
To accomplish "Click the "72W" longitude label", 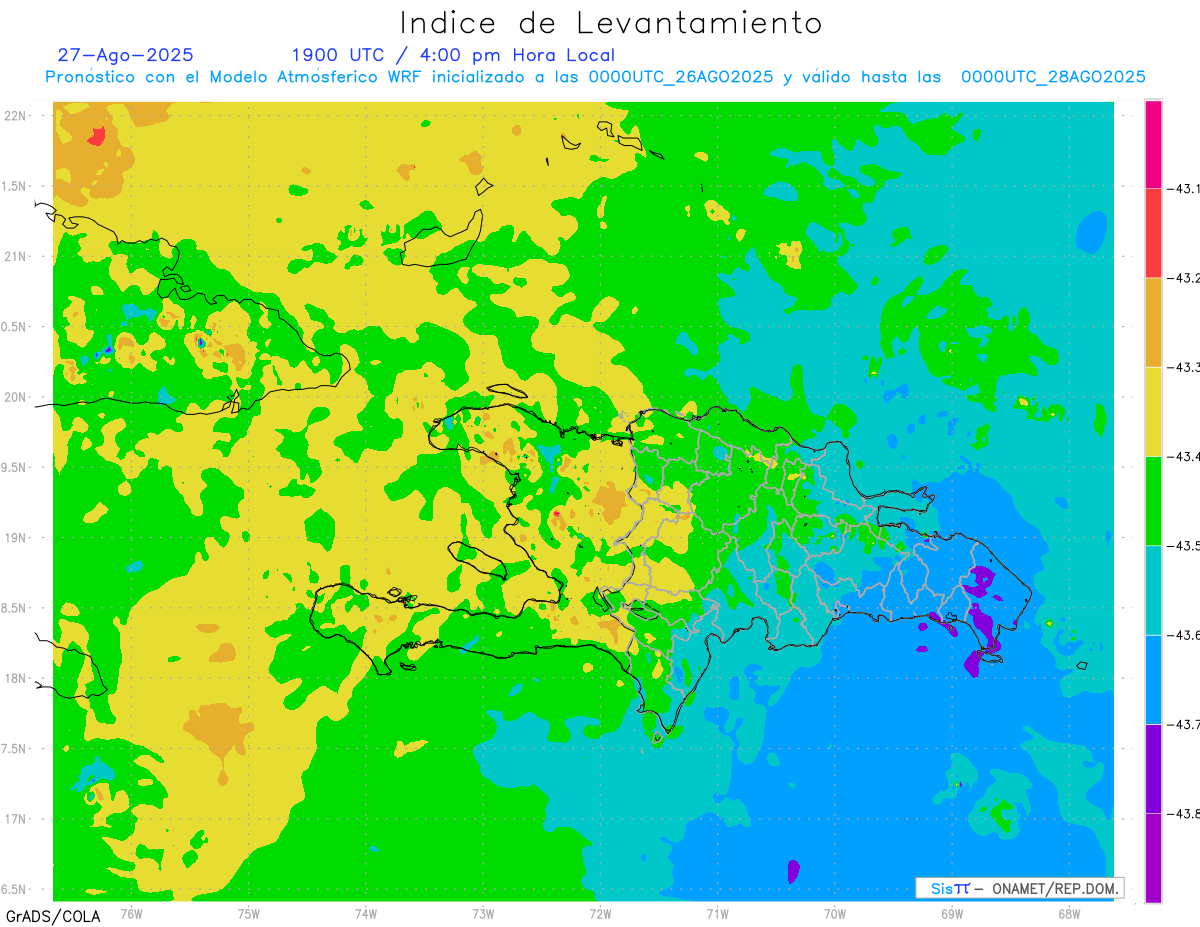I will pyautogui.click(x=600, y=913).
